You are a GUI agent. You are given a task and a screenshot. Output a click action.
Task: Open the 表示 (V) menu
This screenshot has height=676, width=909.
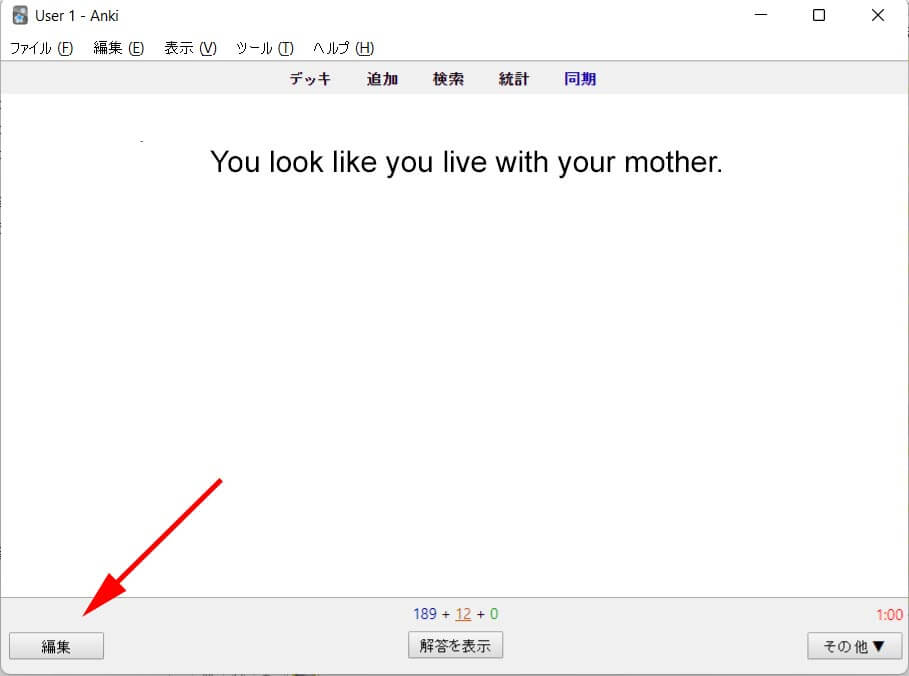[190, 48]
